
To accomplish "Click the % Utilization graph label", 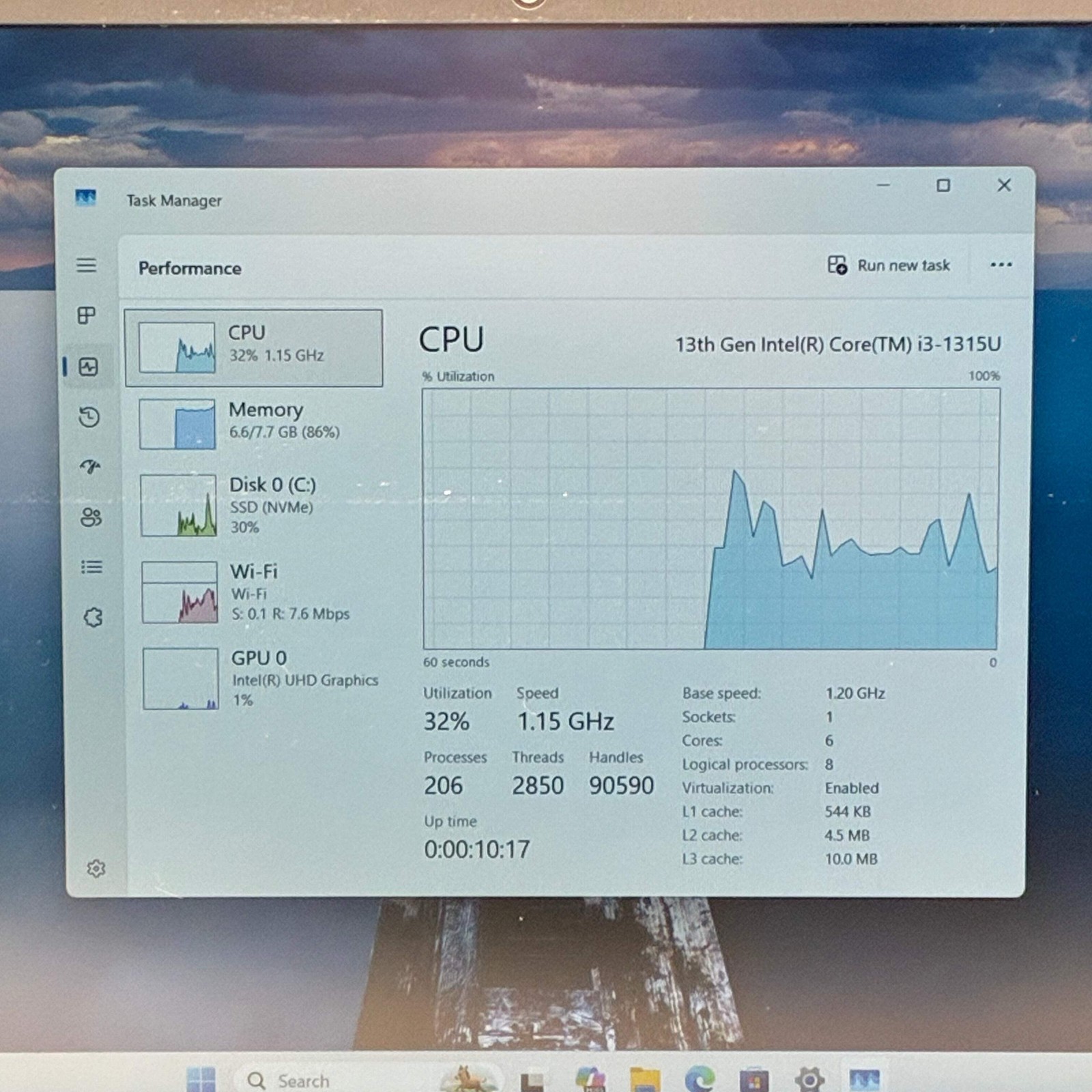I will 458,376.
